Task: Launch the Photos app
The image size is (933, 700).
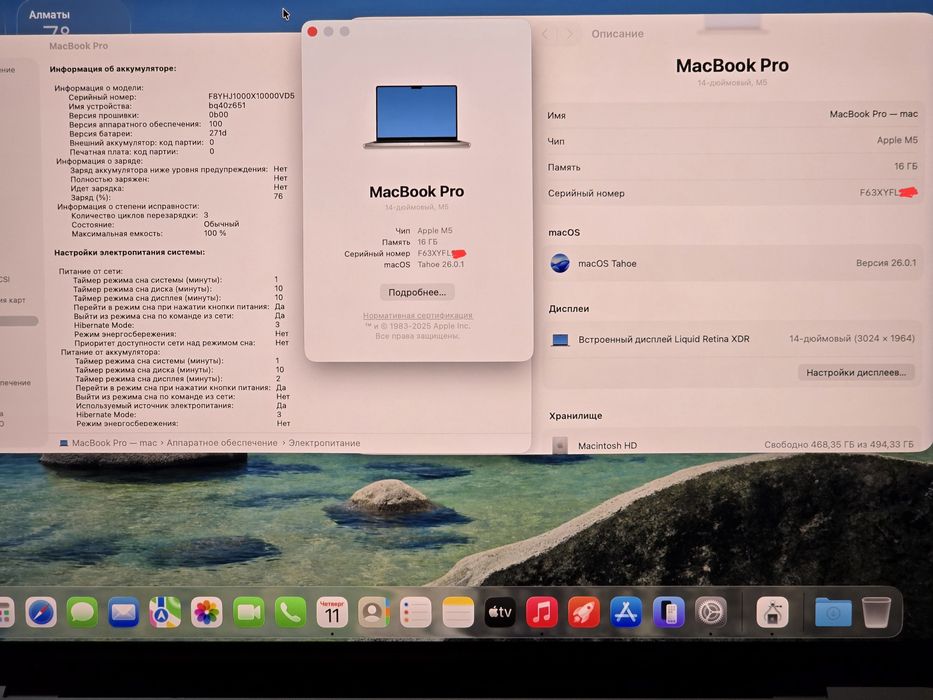Action: click(206, 612)
